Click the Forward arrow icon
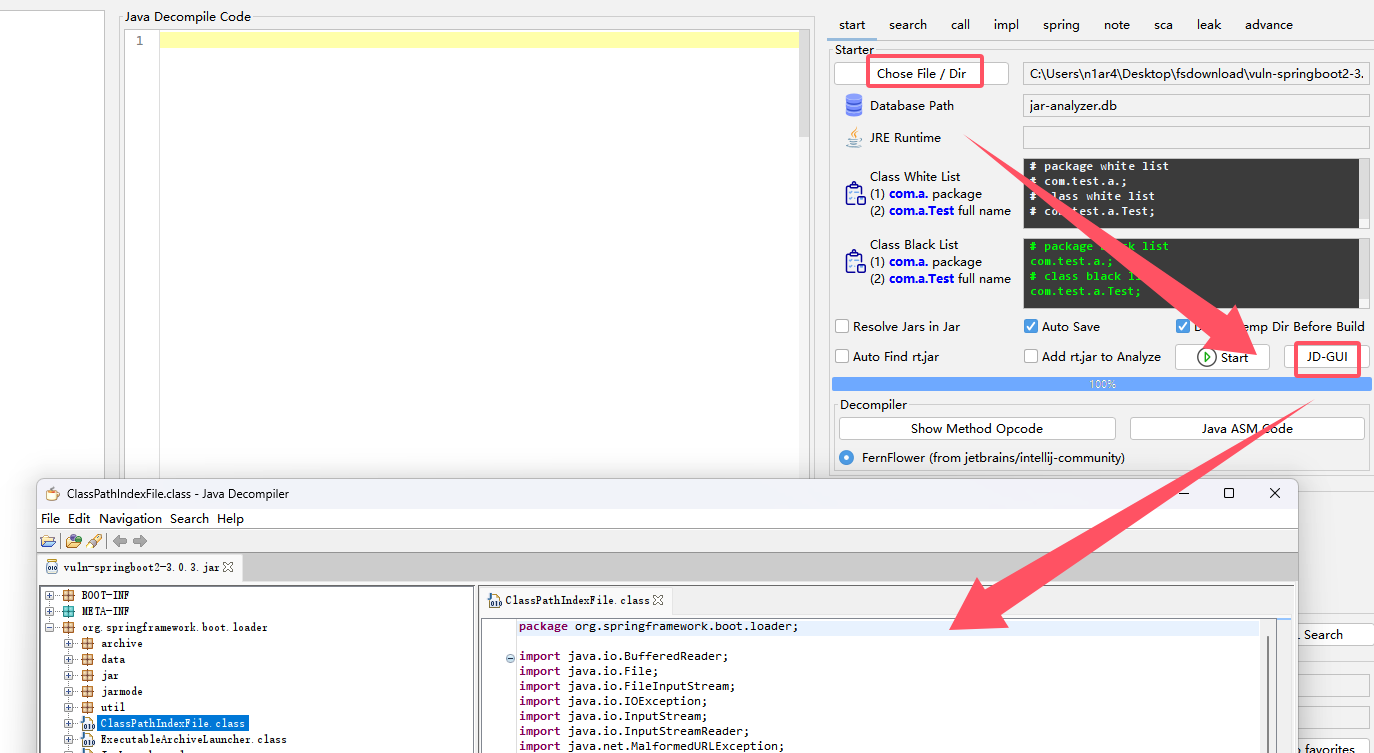 point(140,542)
